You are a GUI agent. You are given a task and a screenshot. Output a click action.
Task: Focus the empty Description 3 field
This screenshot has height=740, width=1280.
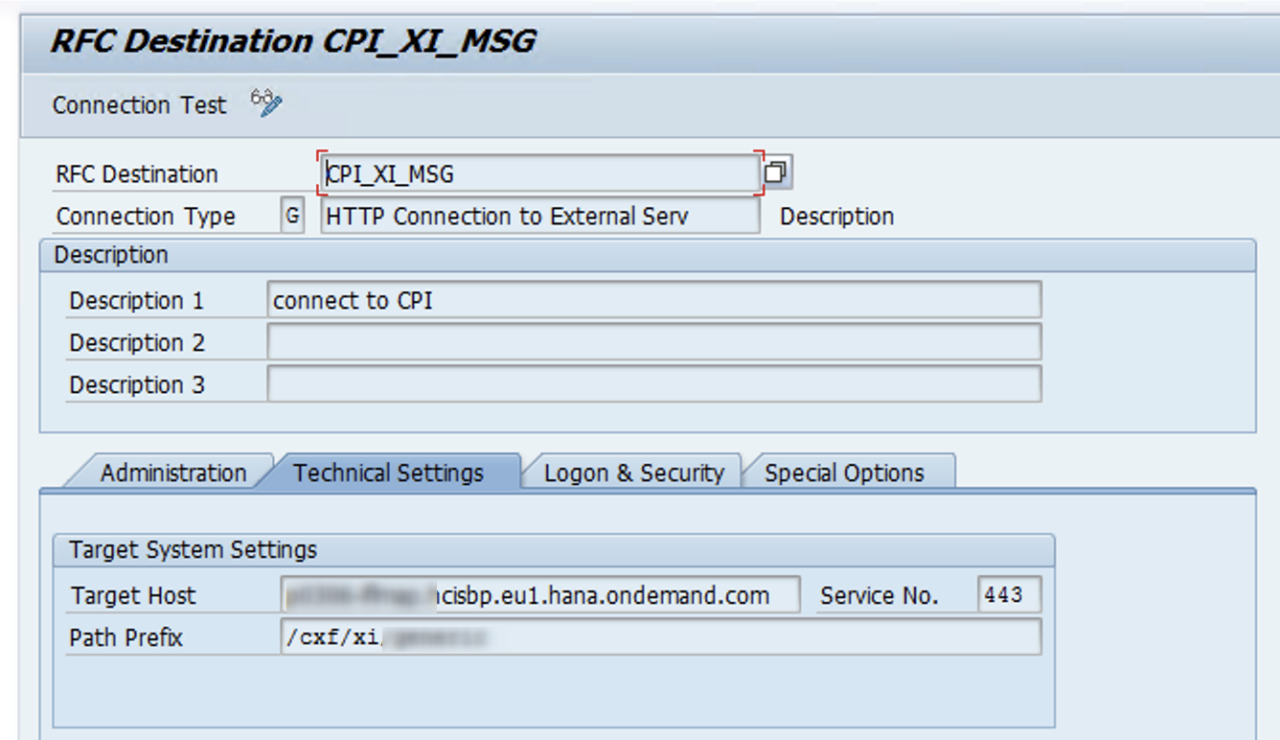[x=654, y=384]
